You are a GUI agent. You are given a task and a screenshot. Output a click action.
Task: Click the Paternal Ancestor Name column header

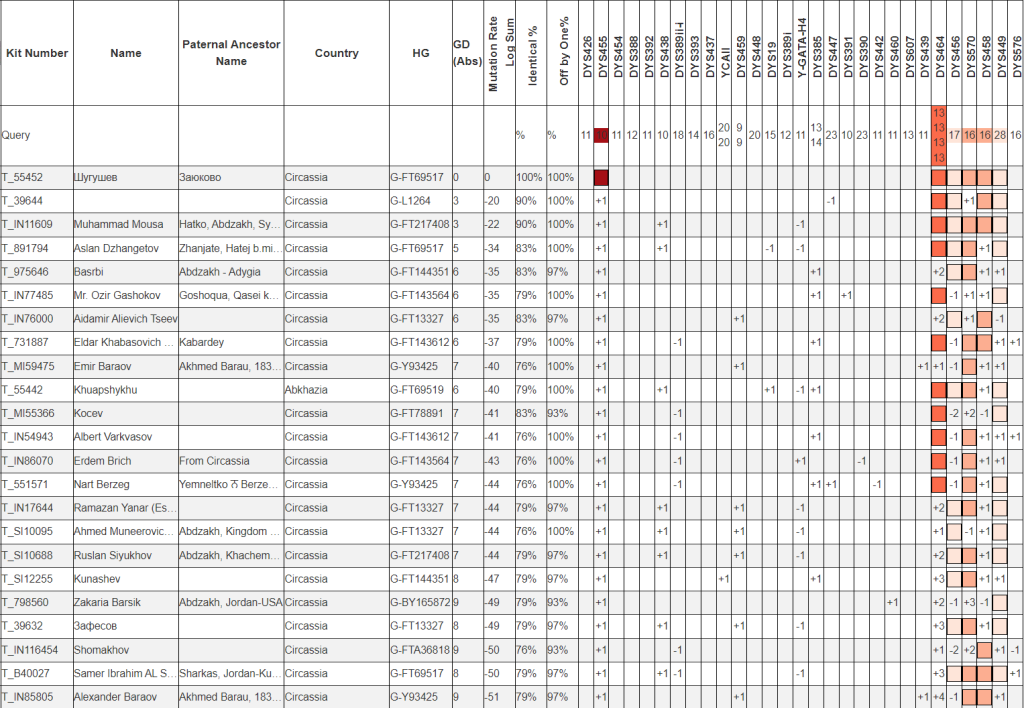tap(231, 53)
